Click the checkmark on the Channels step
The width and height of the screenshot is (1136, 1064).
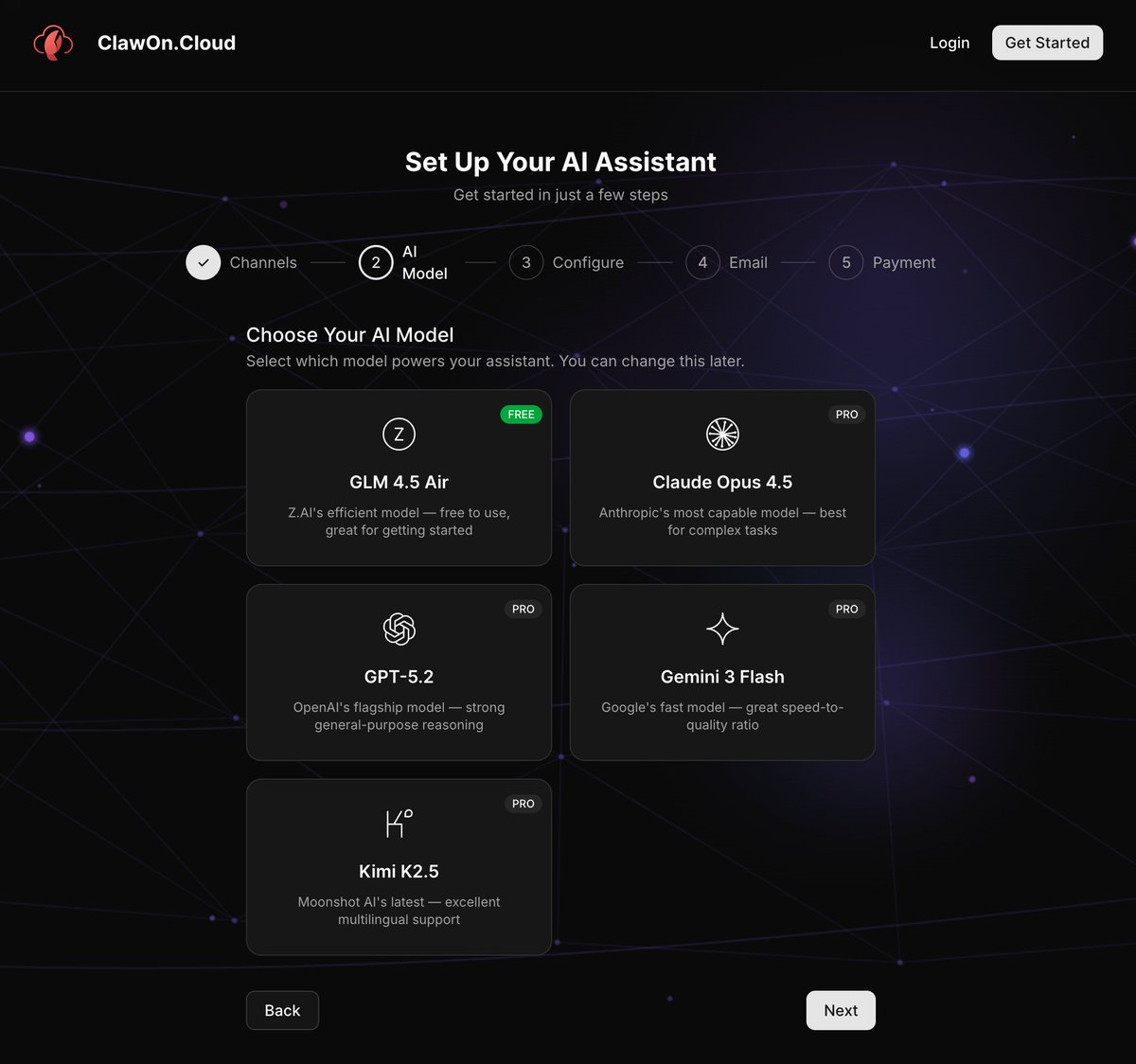tap(203, 262)
